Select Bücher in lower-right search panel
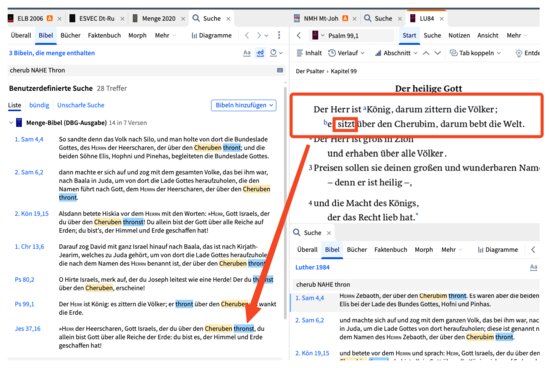The image size is (550, 368). (x=357, y=250)
